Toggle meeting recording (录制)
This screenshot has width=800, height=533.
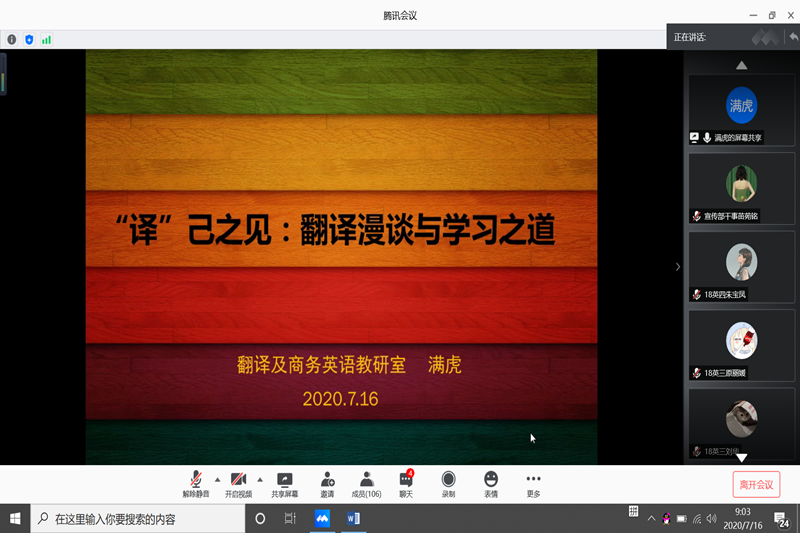[448, 484]
